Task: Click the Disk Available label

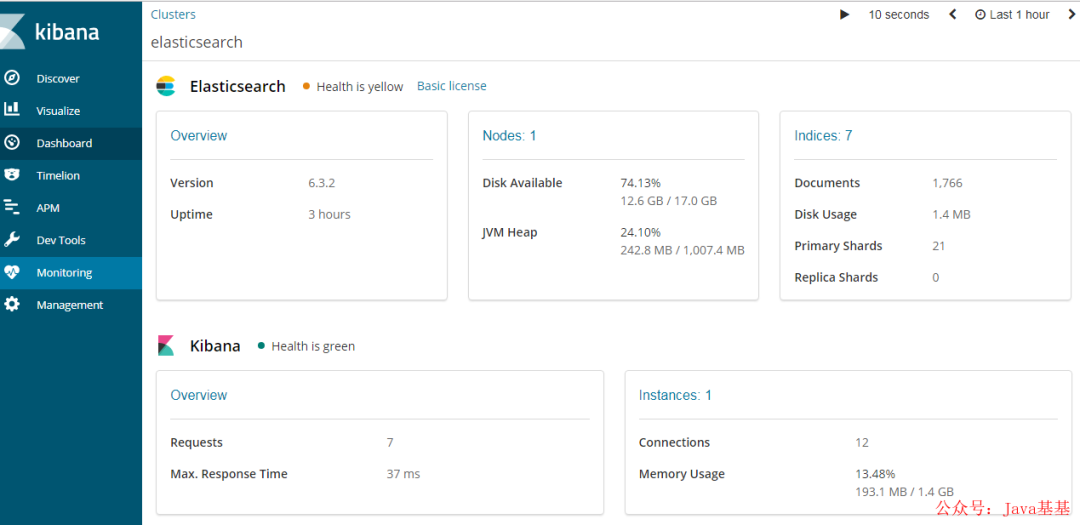Action: point(522,183)
